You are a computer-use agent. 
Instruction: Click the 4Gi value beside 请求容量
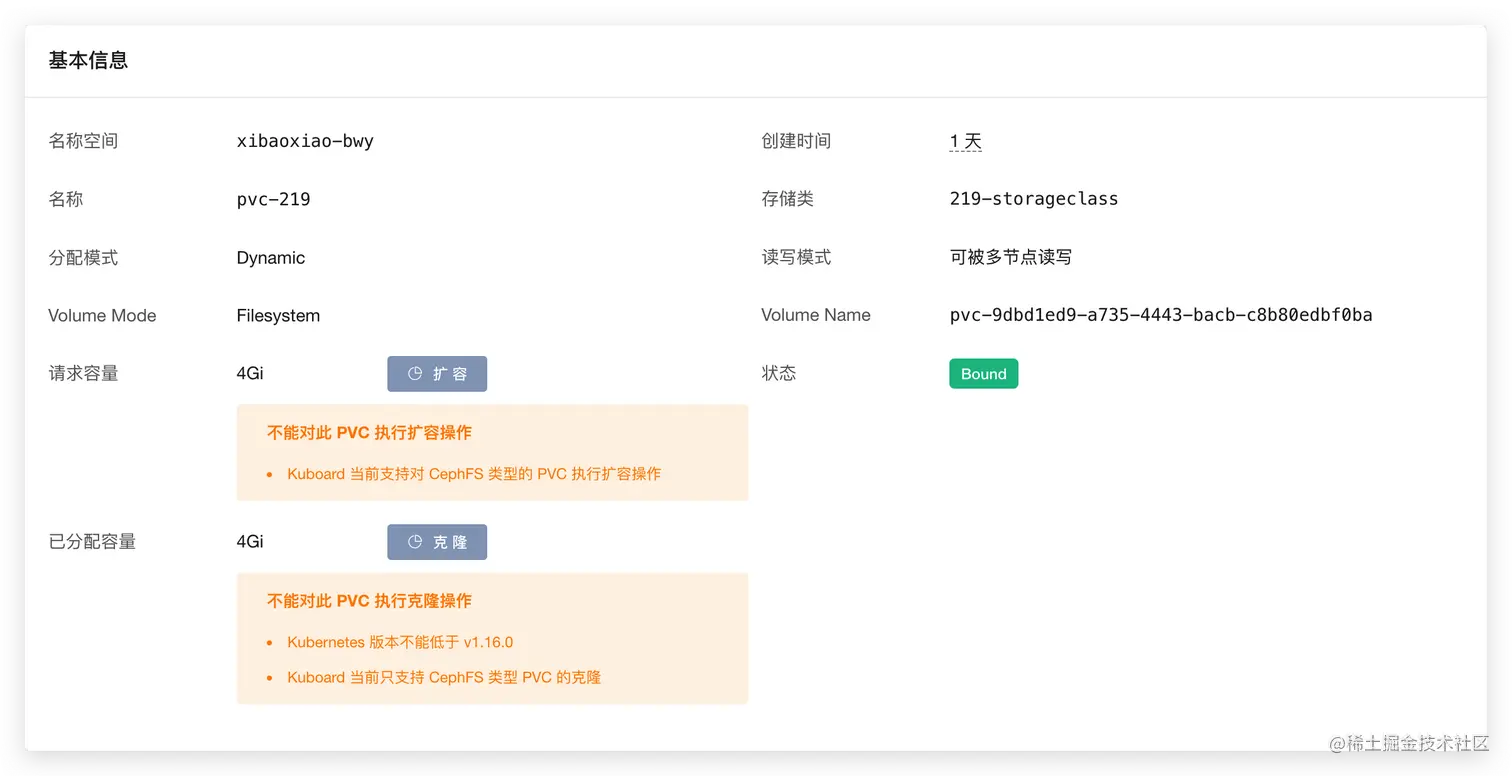(250, 373)
